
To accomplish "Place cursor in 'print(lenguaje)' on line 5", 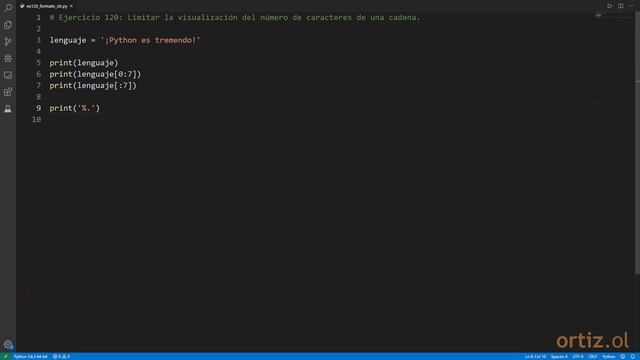I will (x=84, y=63).
